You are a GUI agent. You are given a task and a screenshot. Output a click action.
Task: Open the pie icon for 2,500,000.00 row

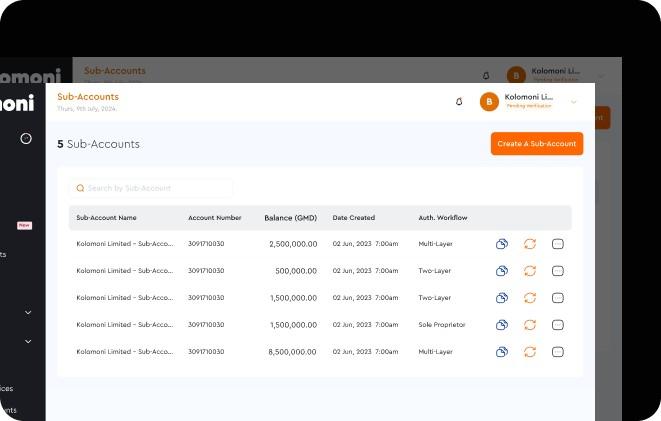502,244
